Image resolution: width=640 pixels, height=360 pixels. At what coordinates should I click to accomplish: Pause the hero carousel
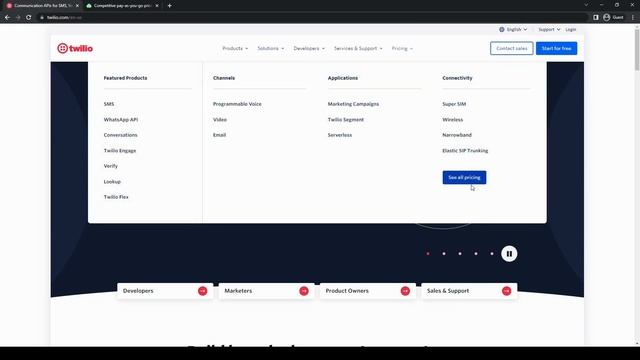click(509, 254)
